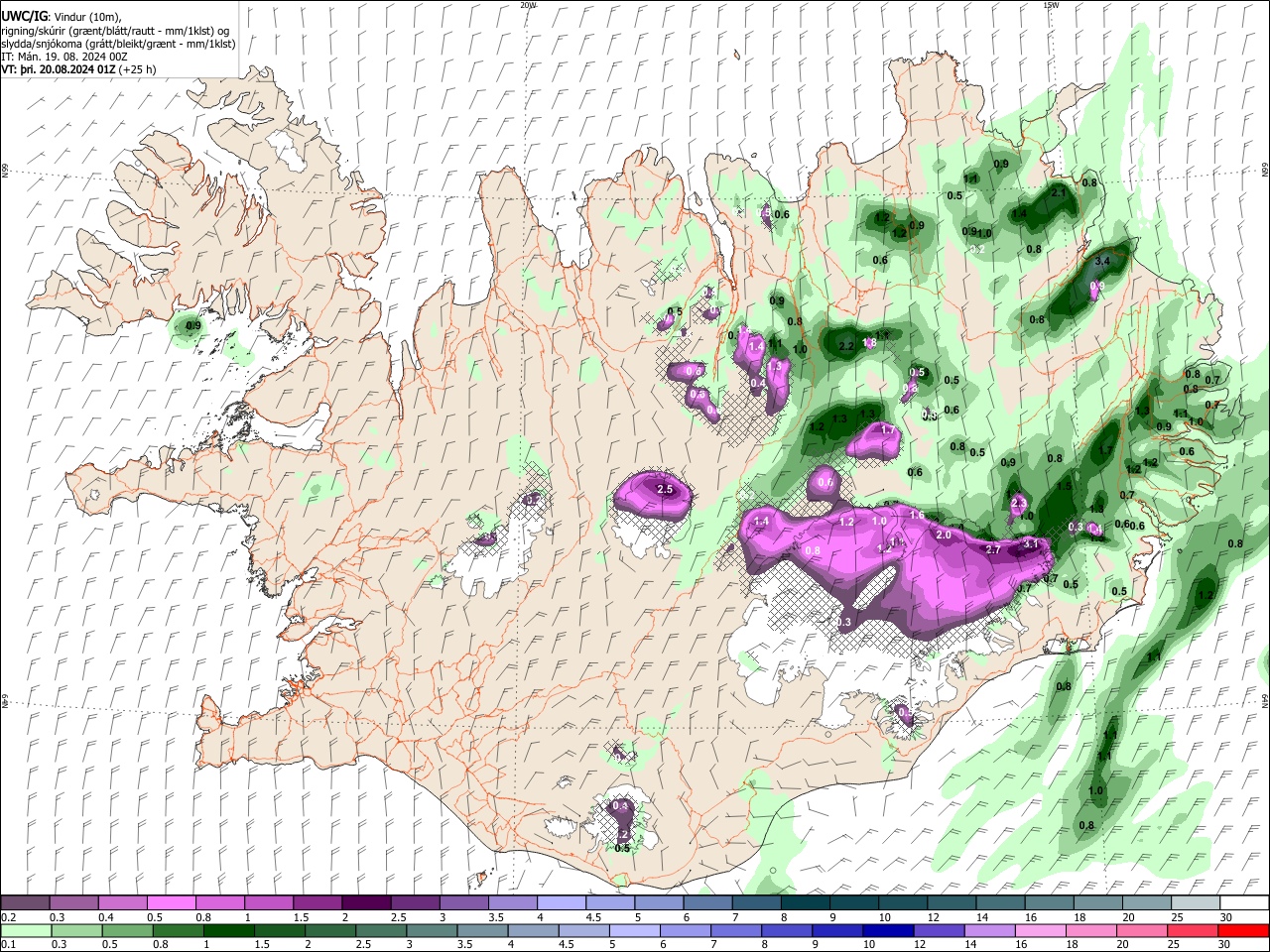Screen dimensions: 1270x952
Task: Click the '20W' longitude label at the map top
Action: [528, 5]
